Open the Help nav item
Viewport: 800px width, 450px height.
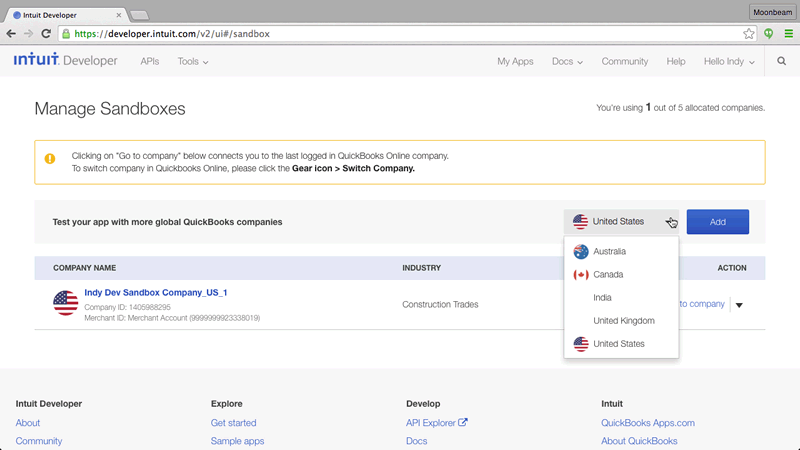click(x=676, y=61)
